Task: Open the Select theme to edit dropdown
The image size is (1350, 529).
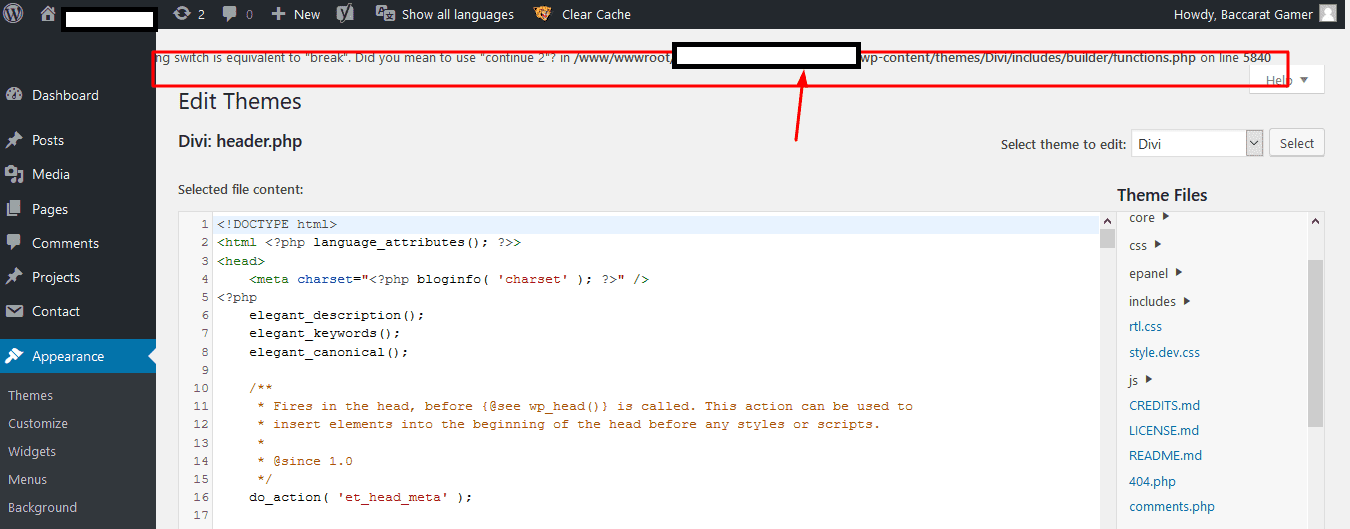Action: pos(1197,143)
